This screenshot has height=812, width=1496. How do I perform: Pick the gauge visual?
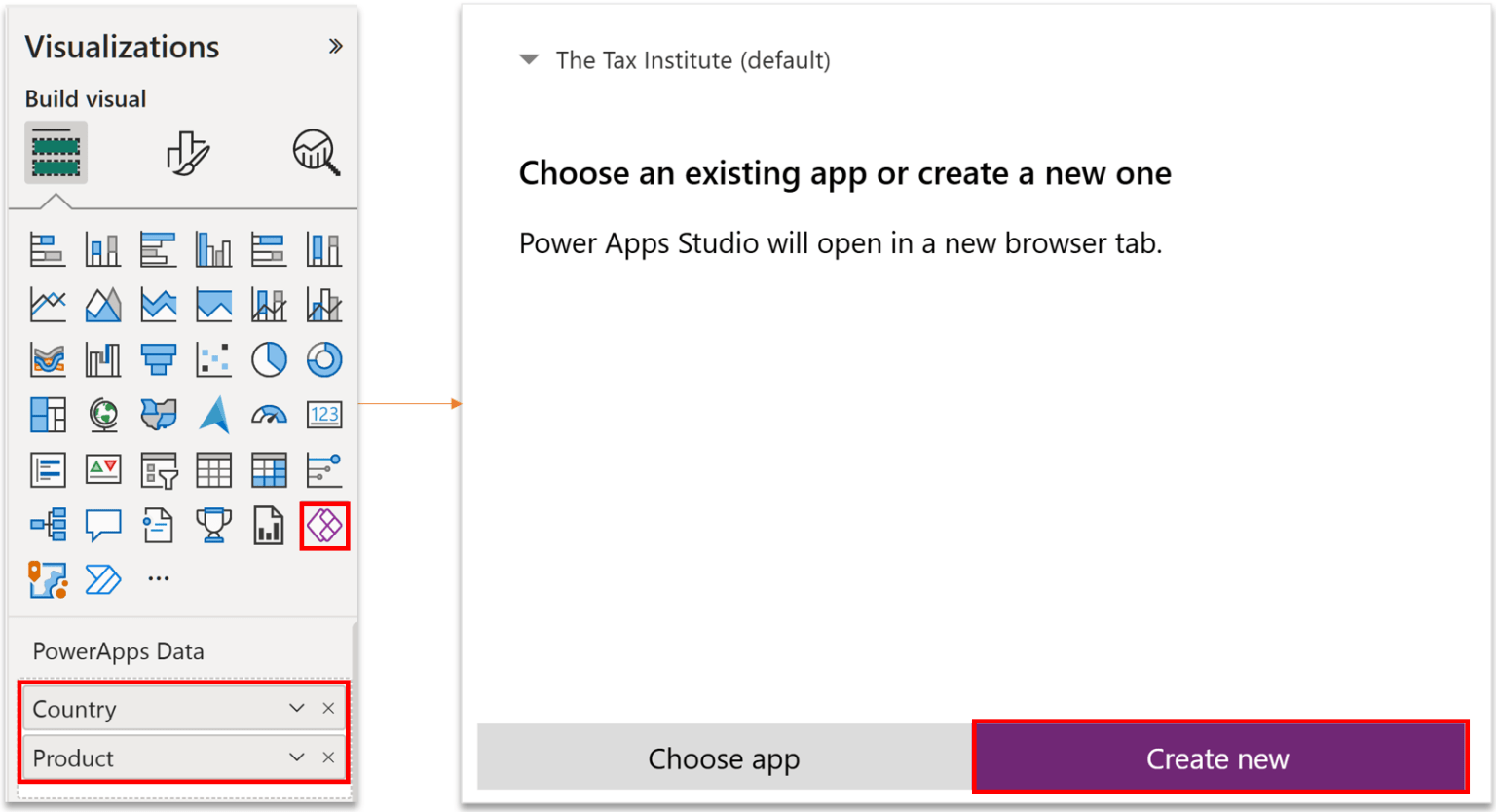(269, 415)
